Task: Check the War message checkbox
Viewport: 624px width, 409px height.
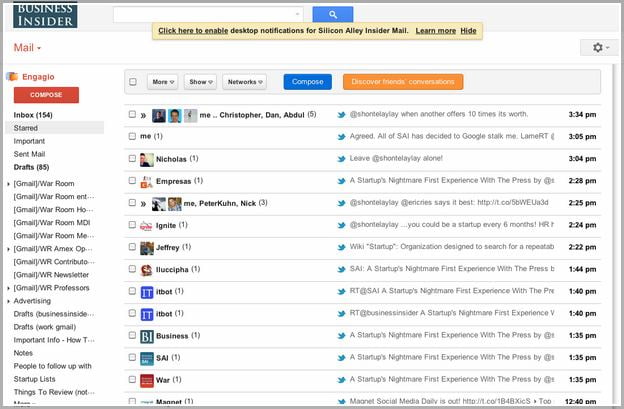Action: [132, 379]
